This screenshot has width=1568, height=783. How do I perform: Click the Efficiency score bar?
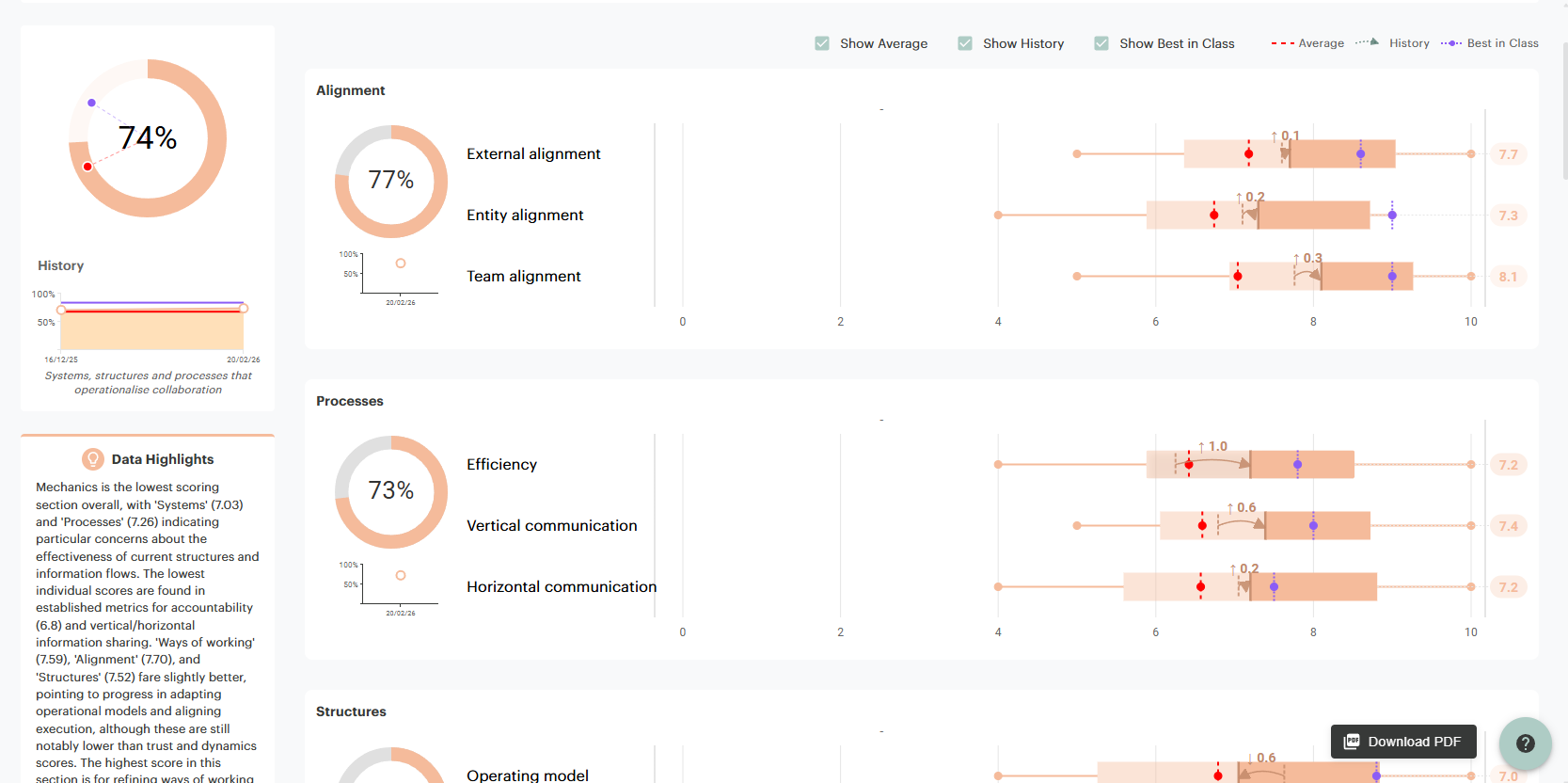[1250, 464]
